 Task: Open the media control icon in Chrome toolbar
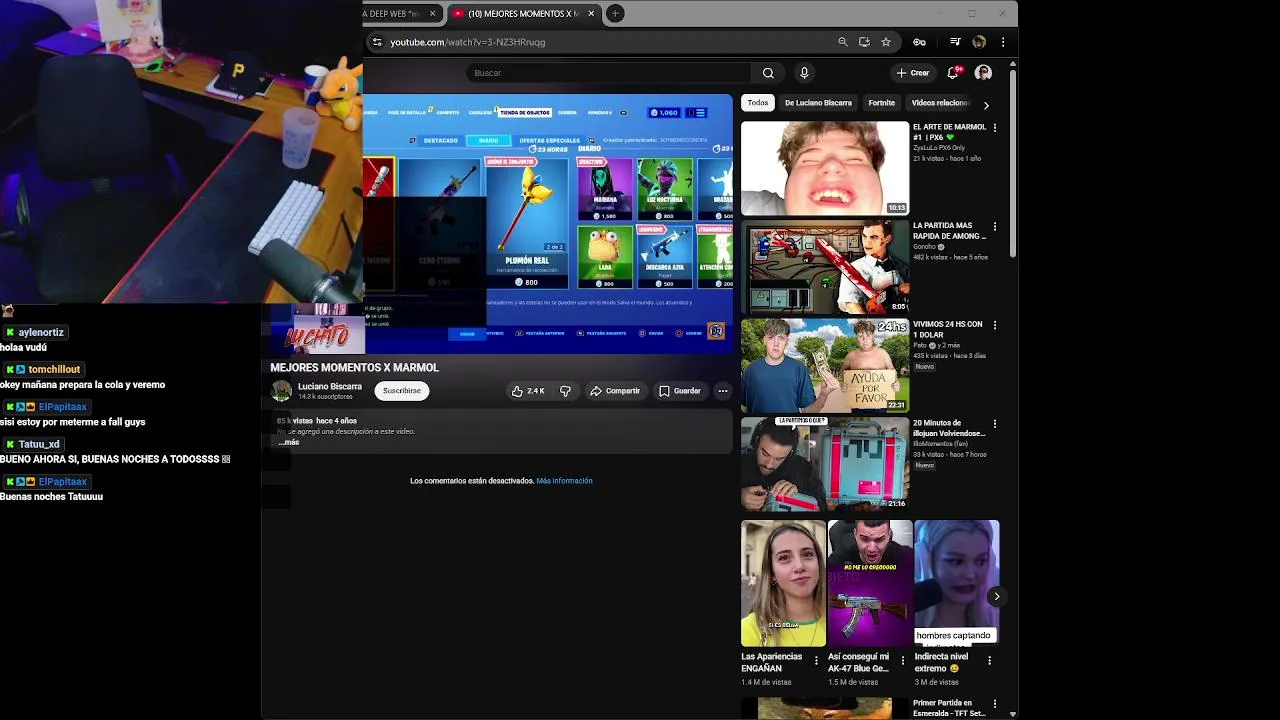(955, 42)
